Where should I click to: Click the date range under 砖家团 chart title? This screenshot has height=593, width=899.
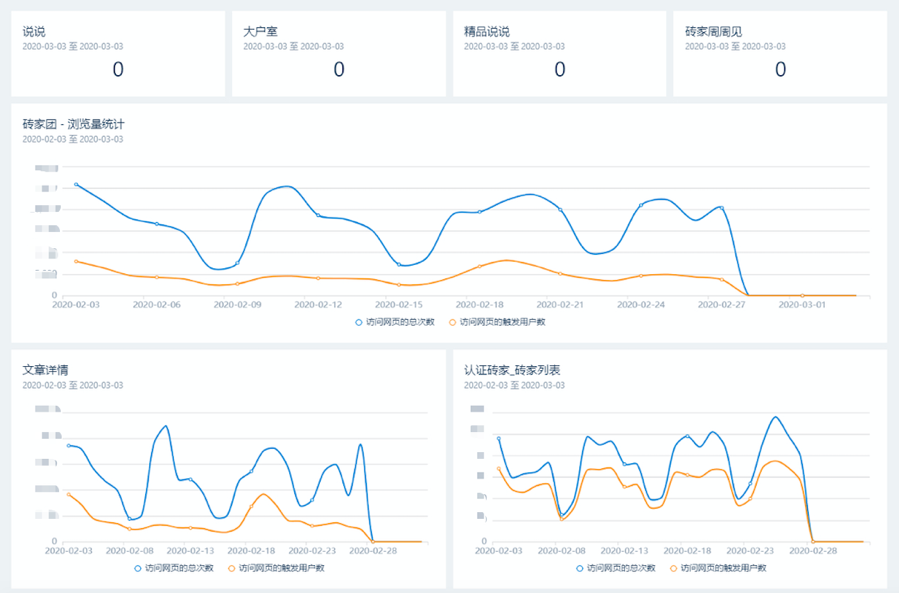pos(72,140)
